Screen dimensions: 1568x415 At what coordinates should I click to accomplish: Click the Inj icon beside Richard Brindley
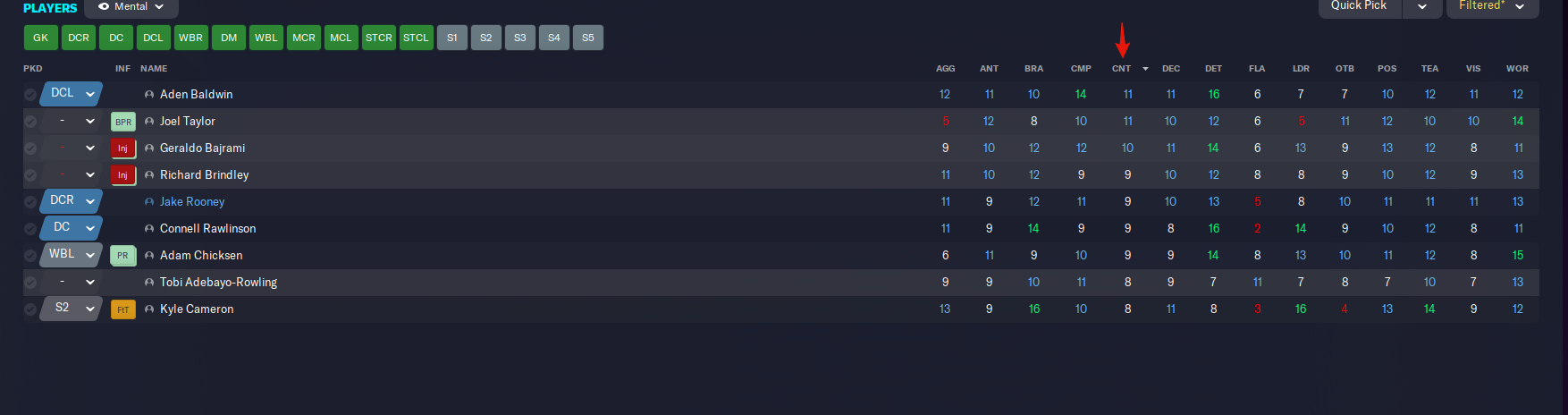pyautogui.click(x=123, y=175)
